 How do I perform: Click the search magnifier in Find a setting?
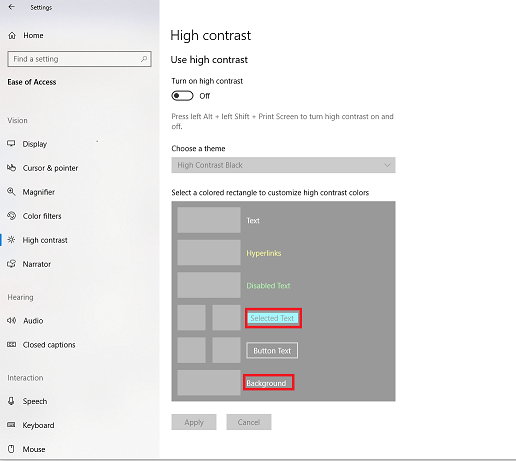(144, 59)
